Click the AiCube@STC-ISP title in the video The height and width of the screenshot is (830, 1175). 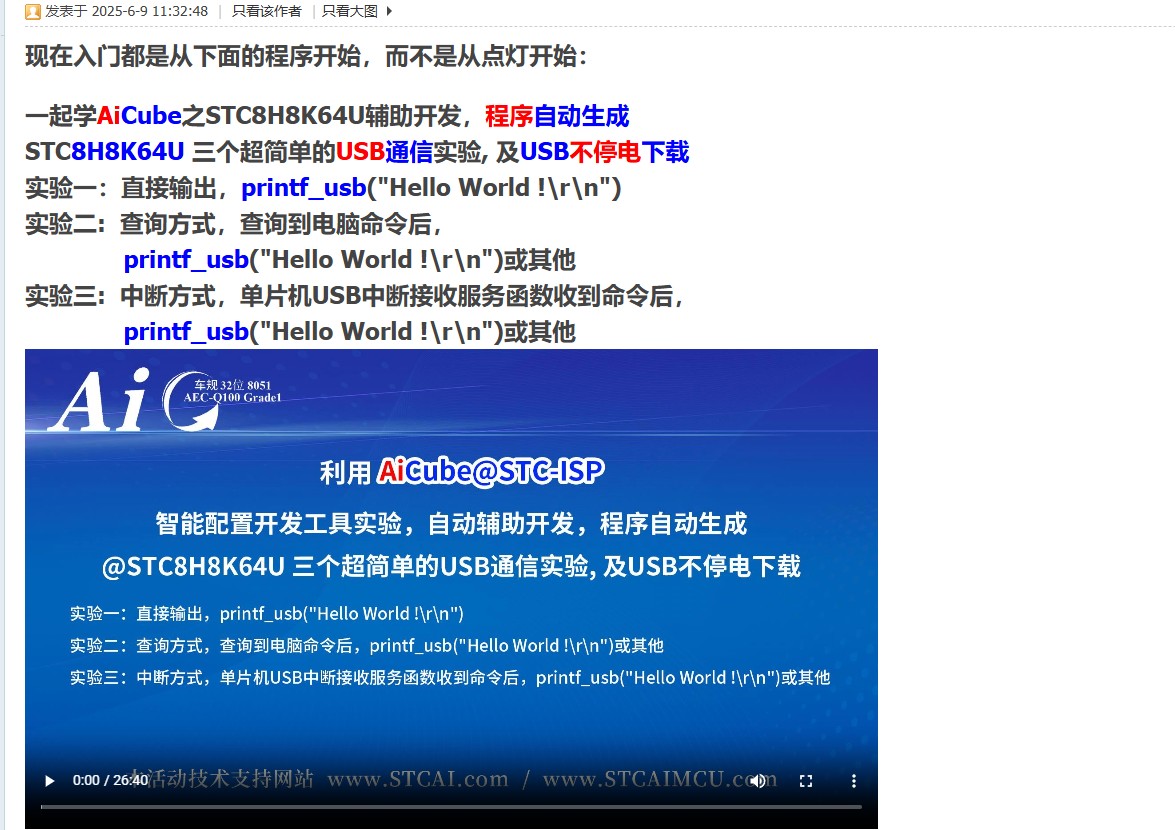coord(491,471)
